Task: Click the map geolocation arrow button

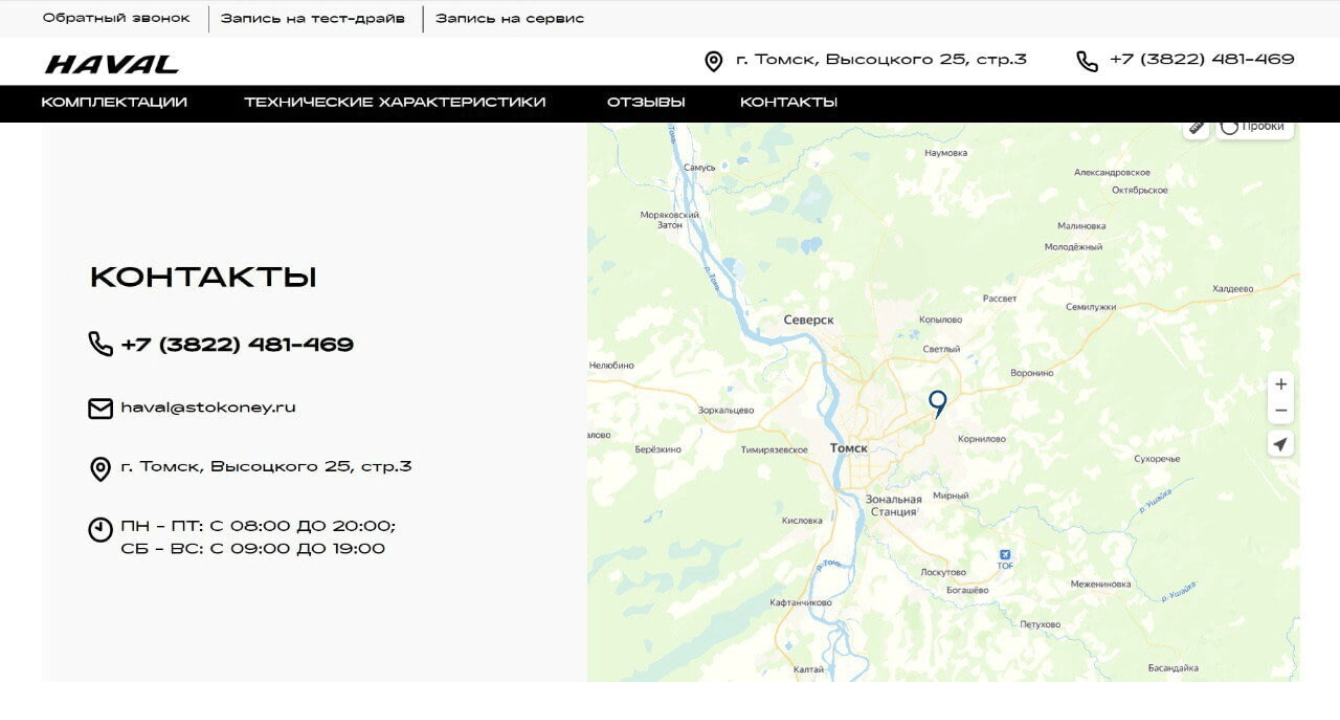Action: click(1281, 444)
